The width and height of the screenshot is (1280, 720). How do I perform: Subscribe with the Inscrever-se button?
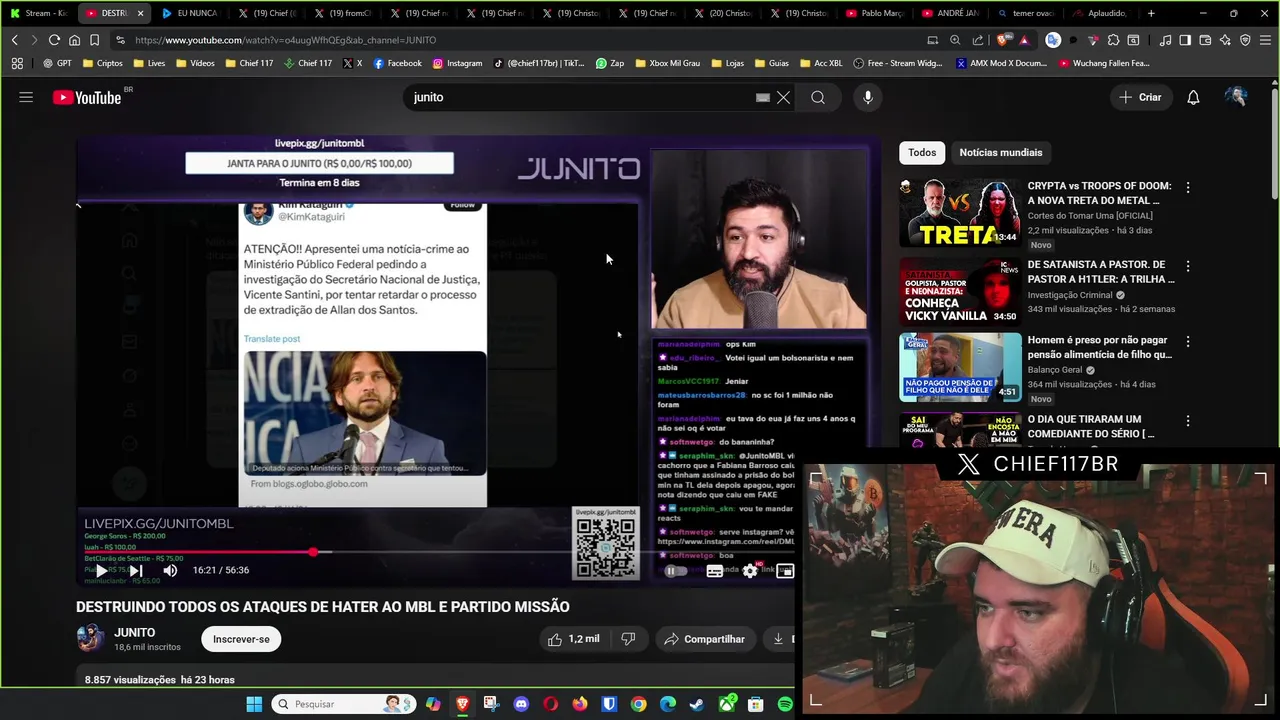(241, 639)
